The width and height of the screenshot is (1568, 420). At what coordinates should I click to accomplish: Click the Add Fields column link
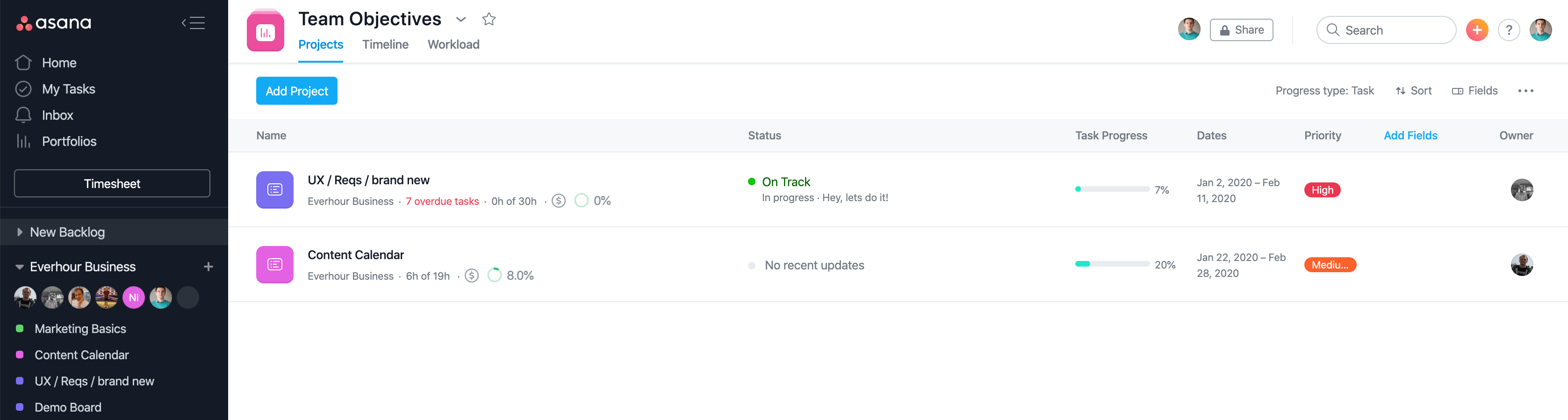[x=1410, y=135]
